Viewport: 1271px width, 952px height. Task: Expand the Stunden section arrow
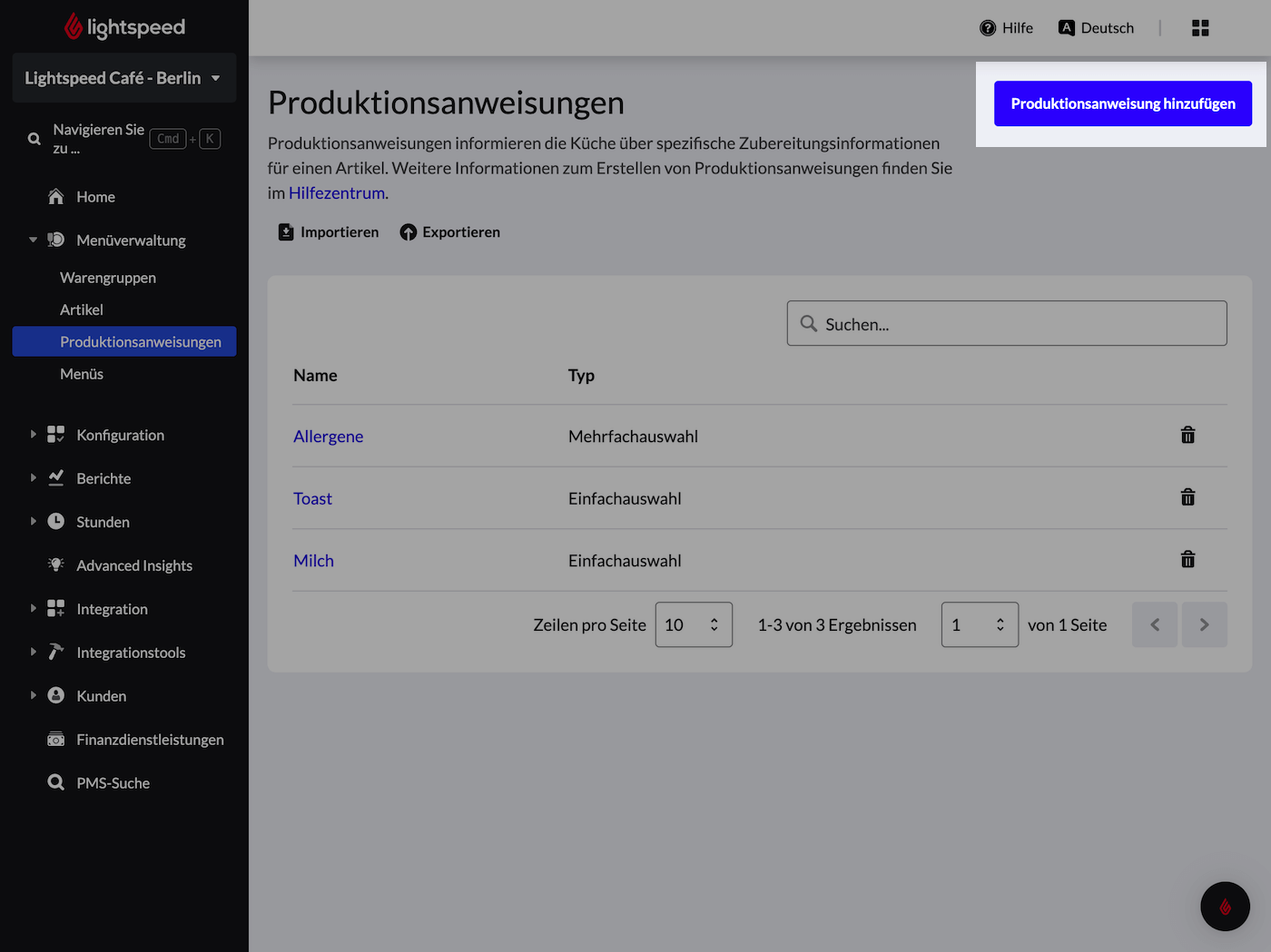coord(34,522)
